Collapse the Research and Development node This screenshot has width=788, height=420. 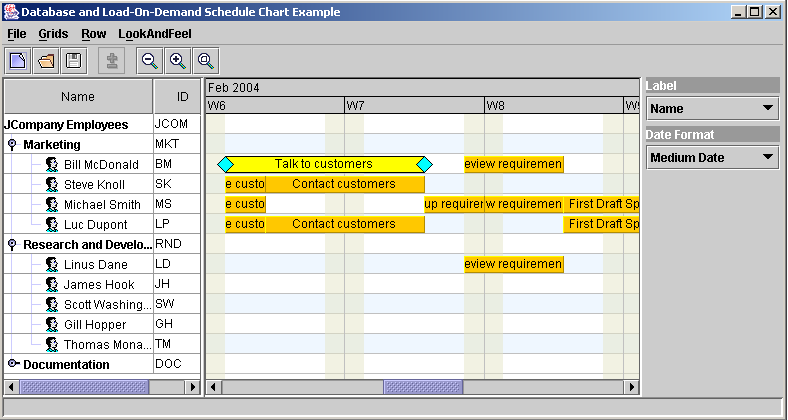point(12,245)
